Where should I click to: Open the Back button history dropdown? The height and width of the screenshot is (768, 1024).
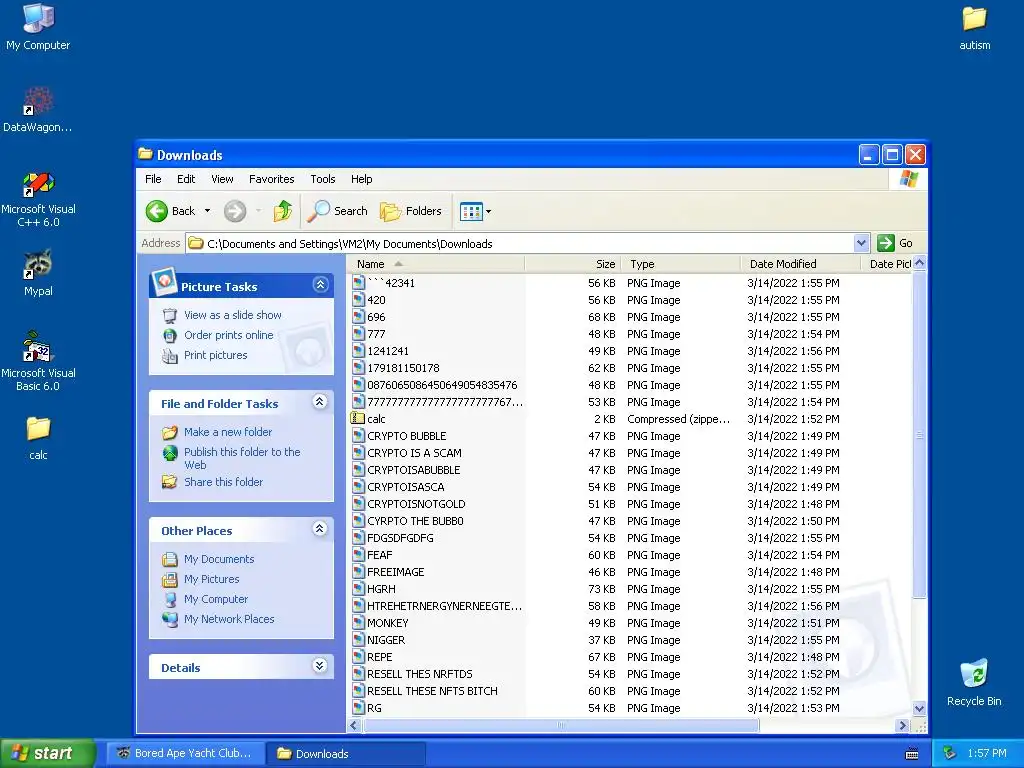208,211
